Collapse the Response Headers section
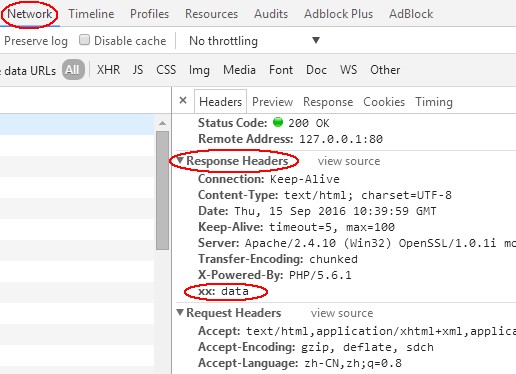The image size is (516, 374). 180,160
